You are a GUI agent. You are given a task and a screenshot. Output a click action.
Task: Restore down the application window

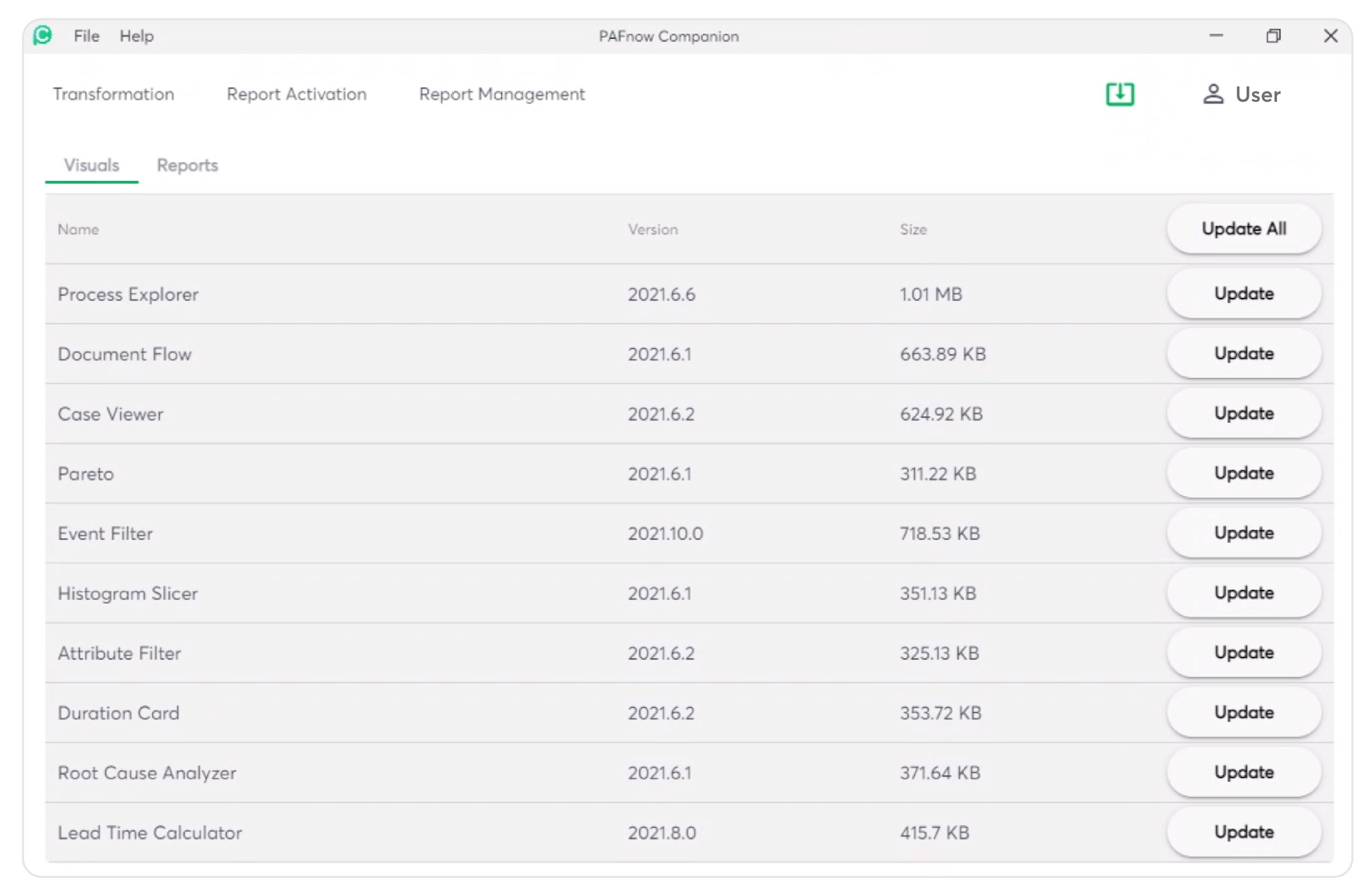(1273, 36)
